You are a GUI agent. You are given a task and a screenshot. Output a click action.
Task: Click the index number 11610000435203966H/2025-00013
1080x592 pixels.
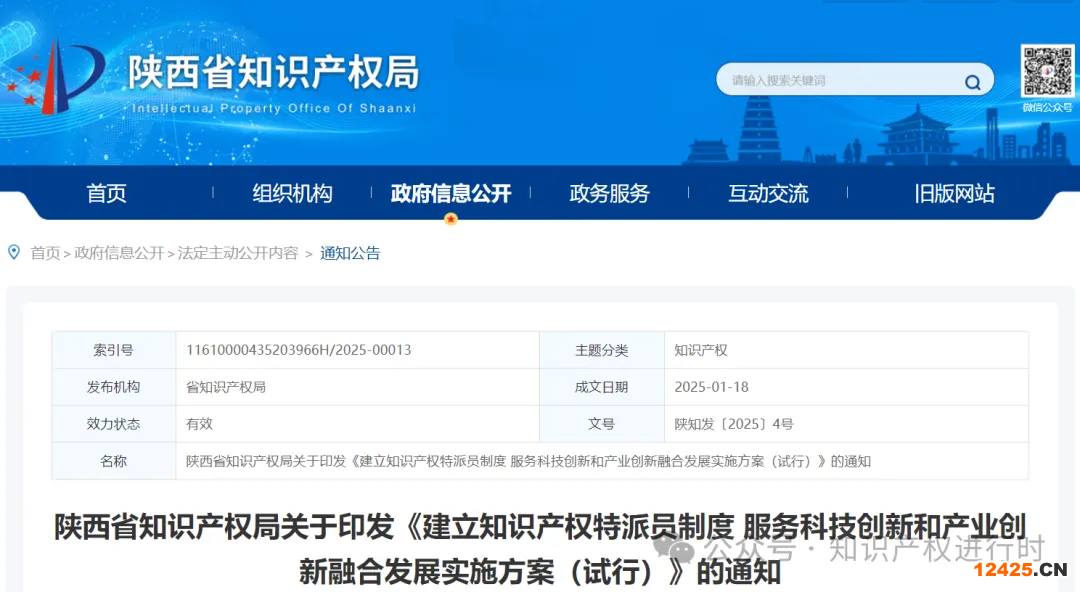click(x=299, y=350)
